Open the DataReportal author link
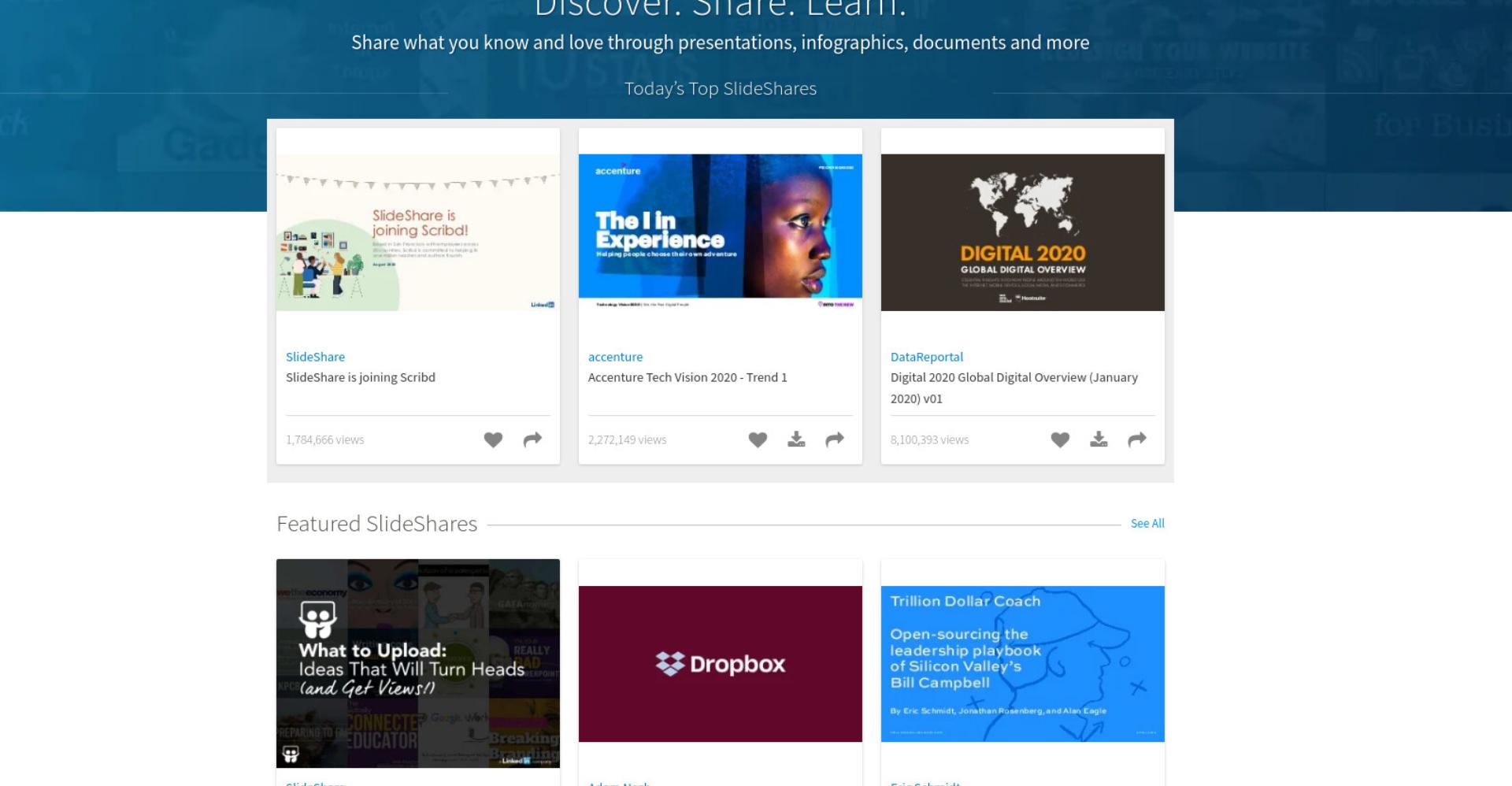 coord(927,357)
